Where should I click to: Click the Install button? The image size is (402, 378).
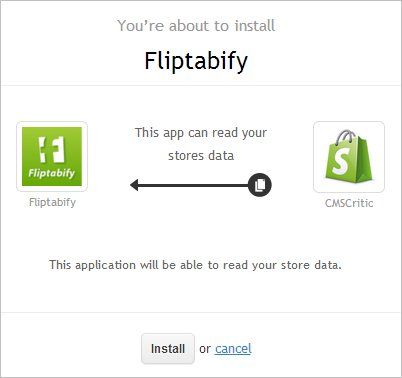click(168, 349)
